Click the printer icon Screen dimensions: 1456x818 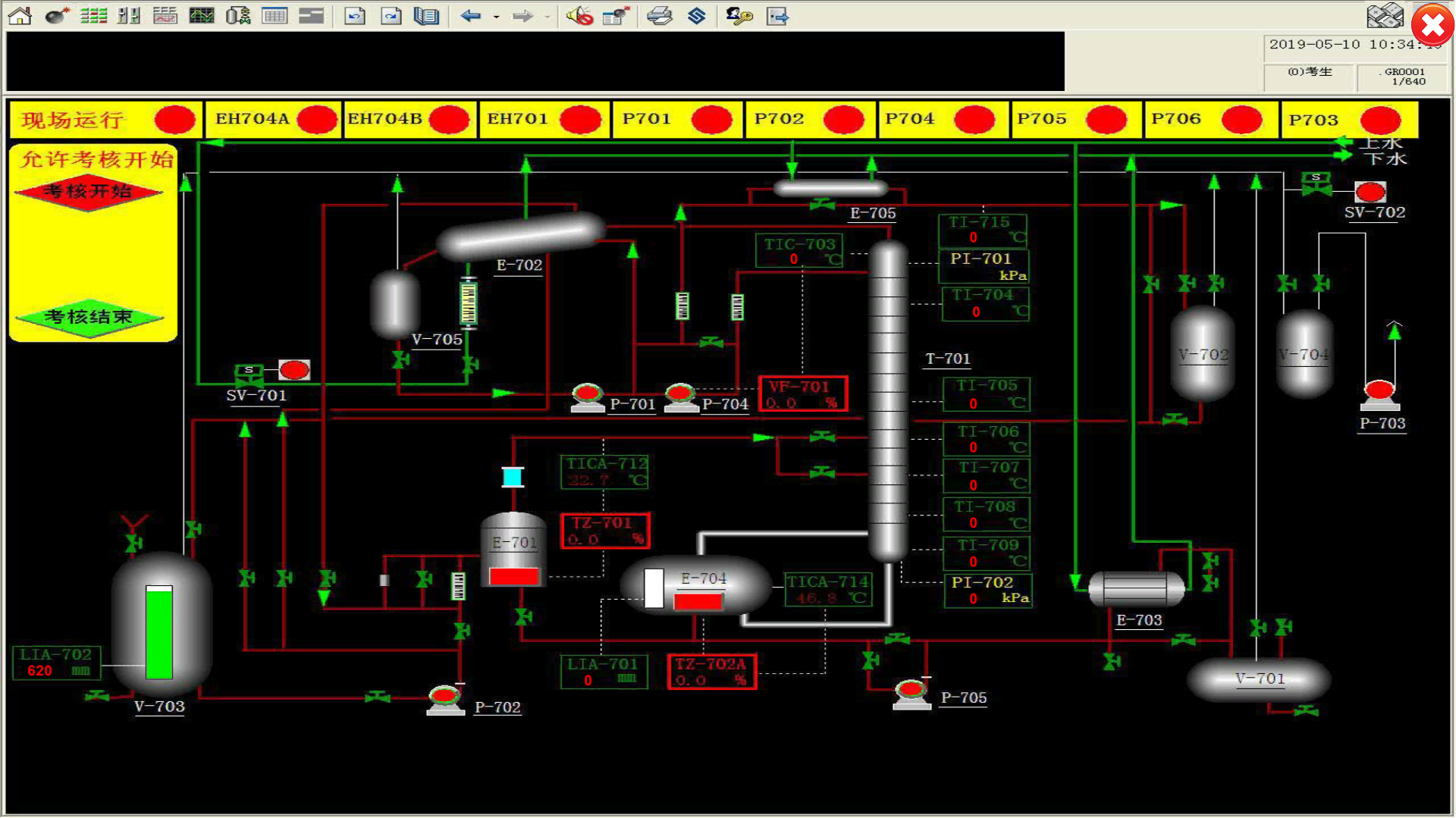660,15
